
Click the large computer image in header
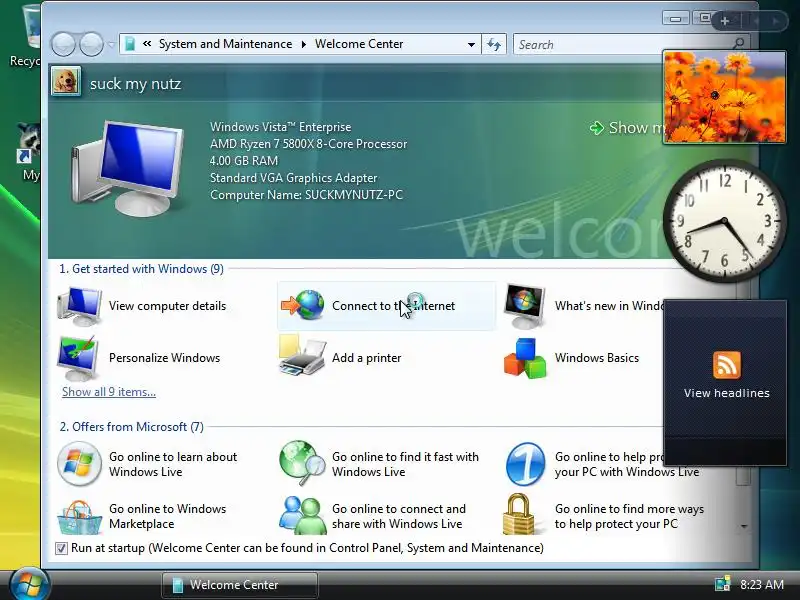(128, 168)
